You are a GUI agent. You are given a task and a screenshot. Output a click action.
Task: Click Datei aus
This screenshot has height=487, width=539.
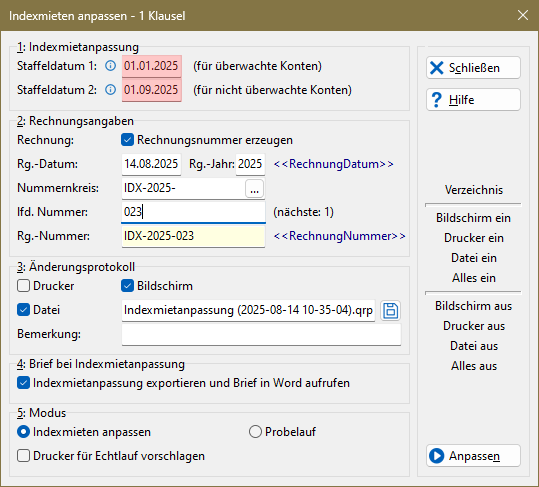[473, 346]
